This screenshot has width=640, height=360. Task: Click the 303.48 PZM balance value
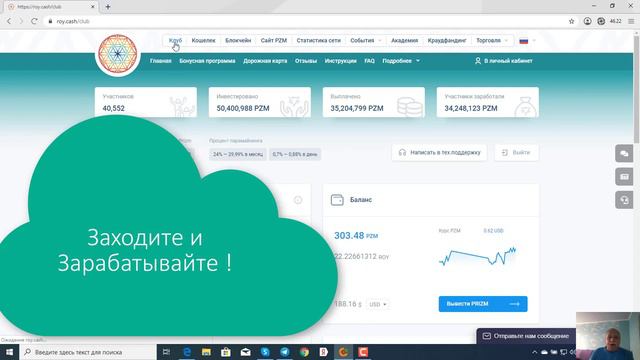(x=356, y=236)
